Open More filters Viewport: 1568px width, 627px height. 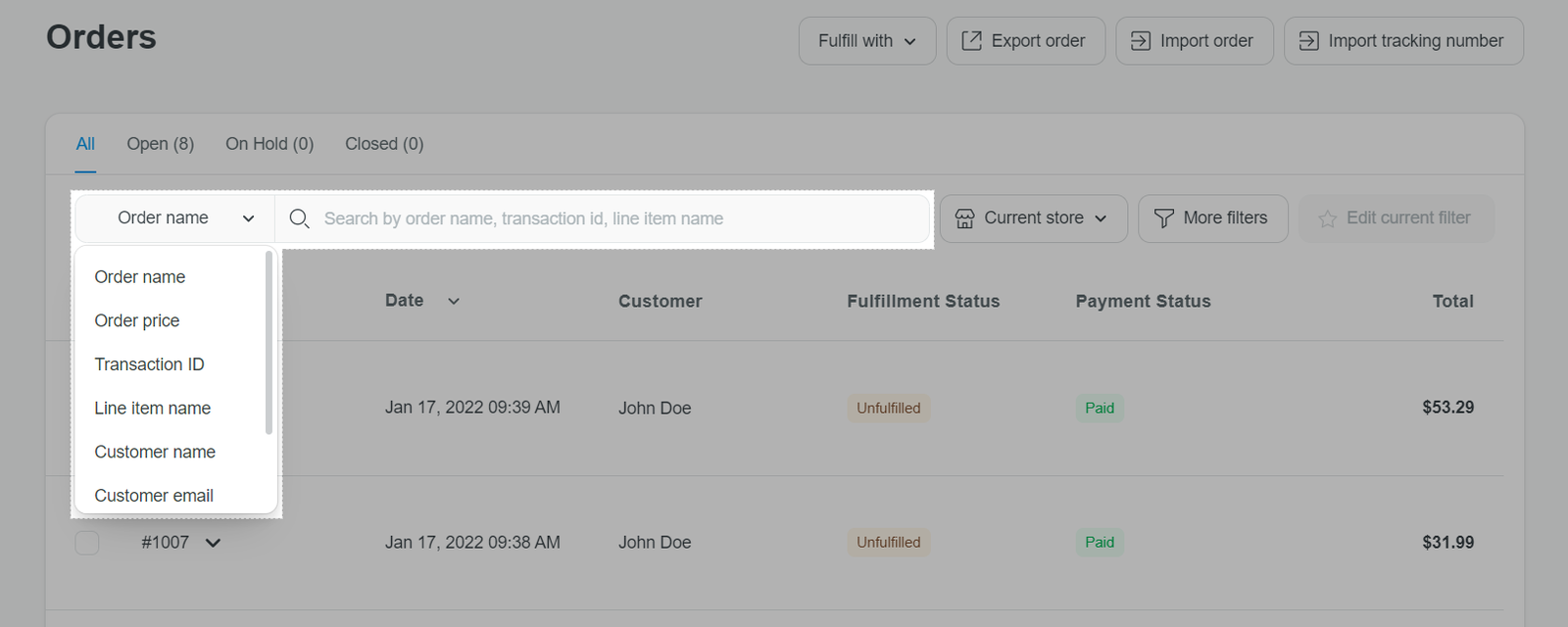point(1213,218)
